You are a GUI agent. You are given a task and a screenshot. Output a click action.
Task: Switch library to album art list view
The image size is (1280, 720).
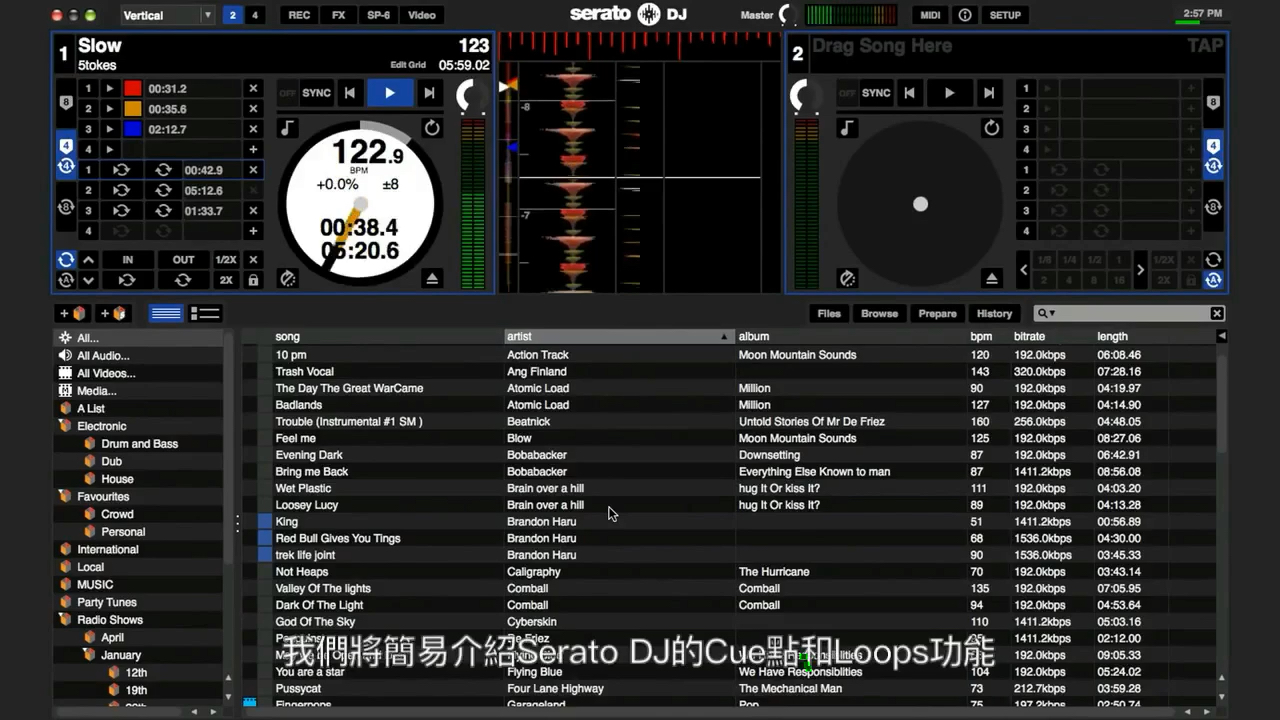pos(205,313)
